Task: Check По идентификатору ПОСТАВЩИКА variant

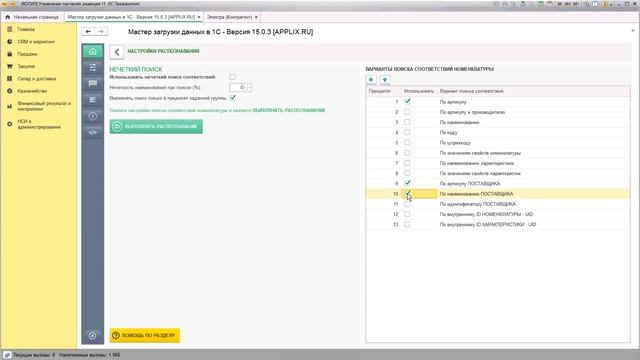Action: pos(407,204)
